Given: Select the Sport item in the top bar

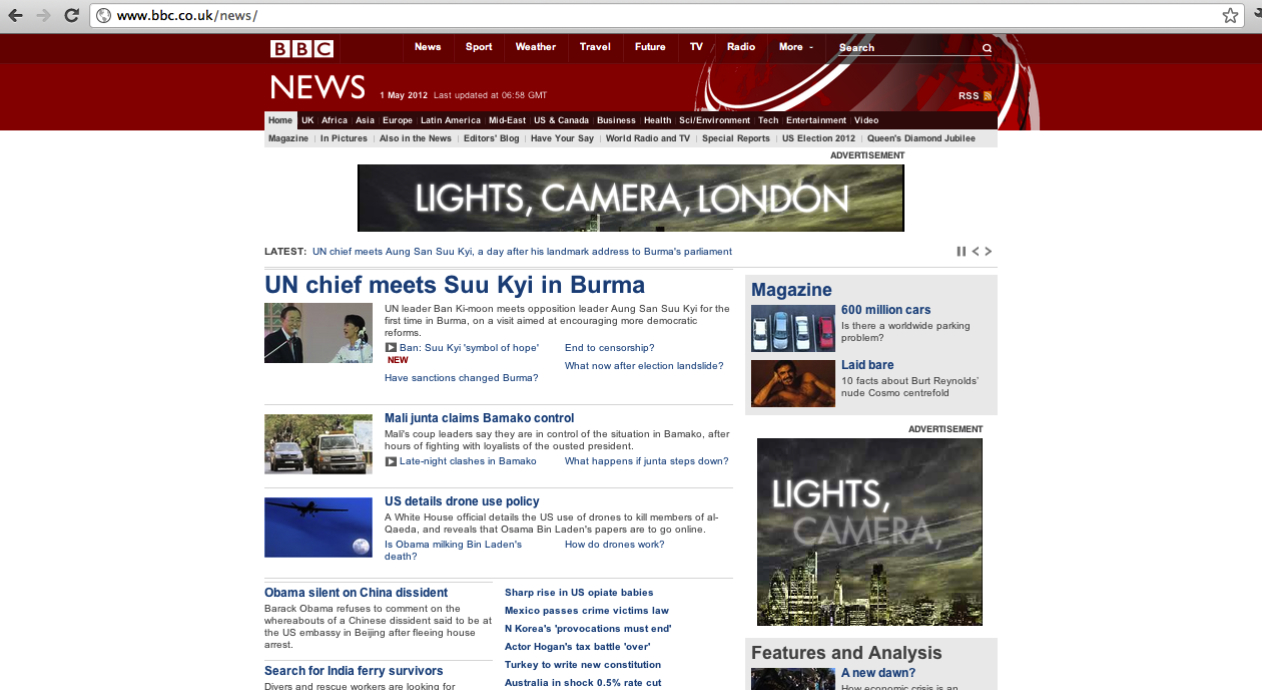Looking at the screenshot, I should click(479, 47).
